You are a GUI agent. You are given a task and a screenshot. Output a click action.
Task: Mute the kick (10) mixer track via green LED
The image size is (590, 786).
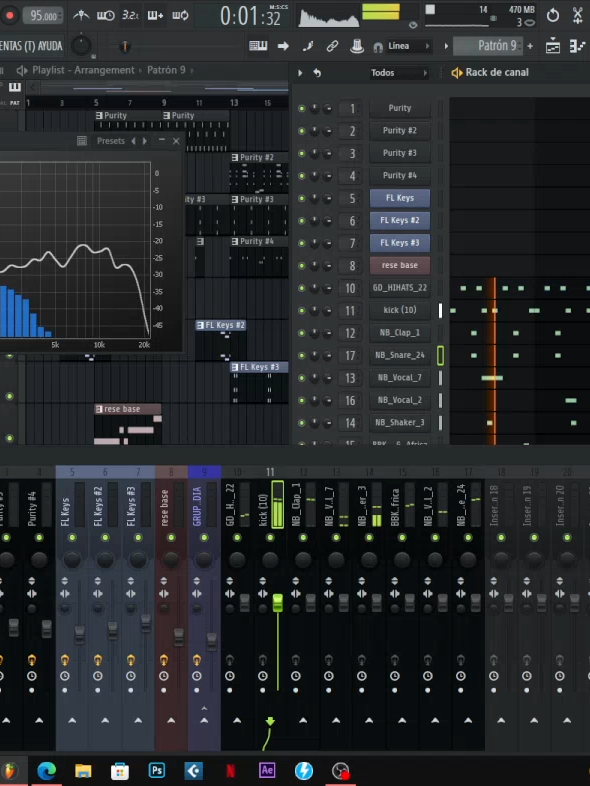pos(270,538)
